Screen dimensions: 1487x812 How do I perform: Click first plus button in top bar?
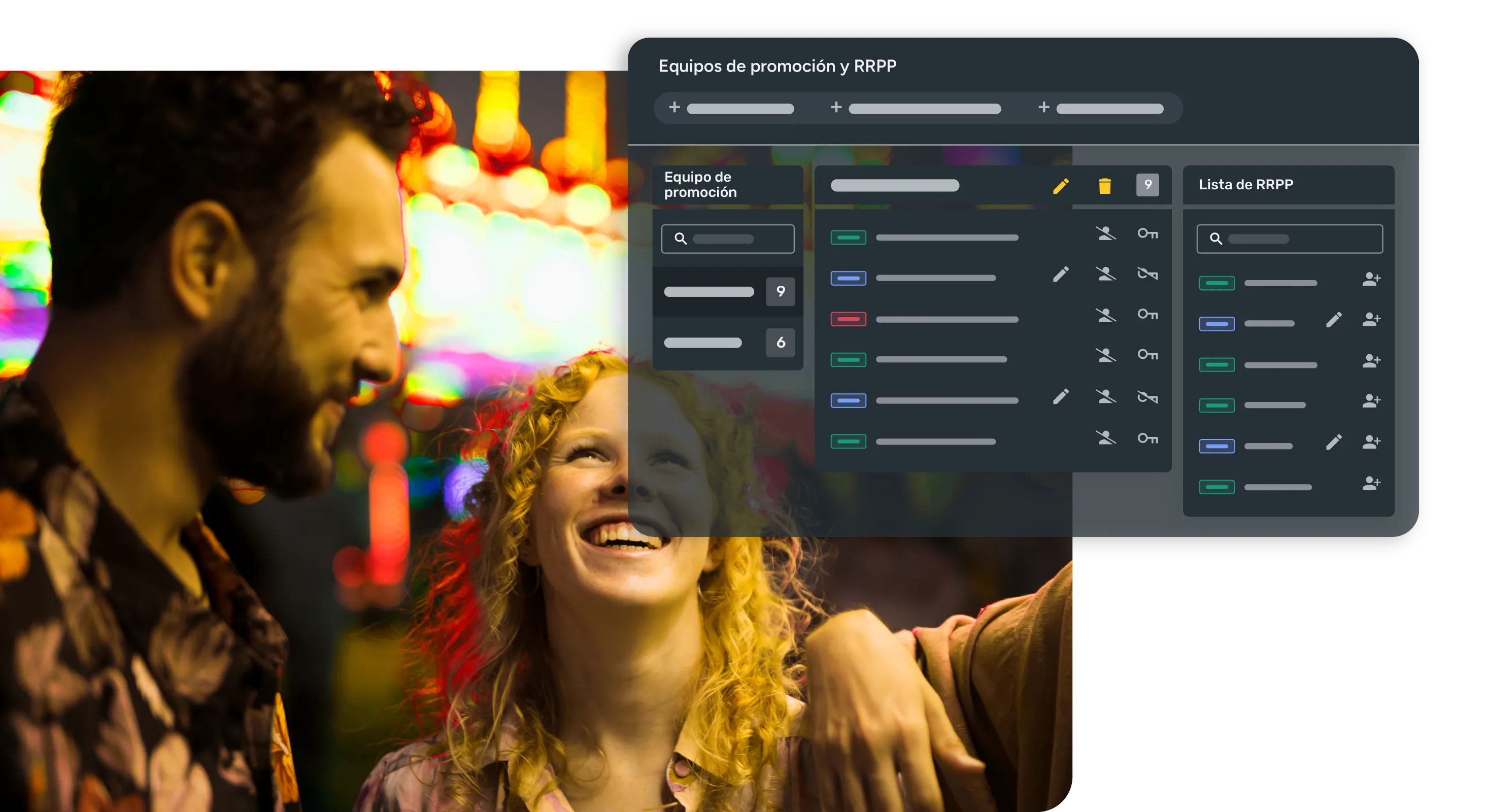click(674, 108)
